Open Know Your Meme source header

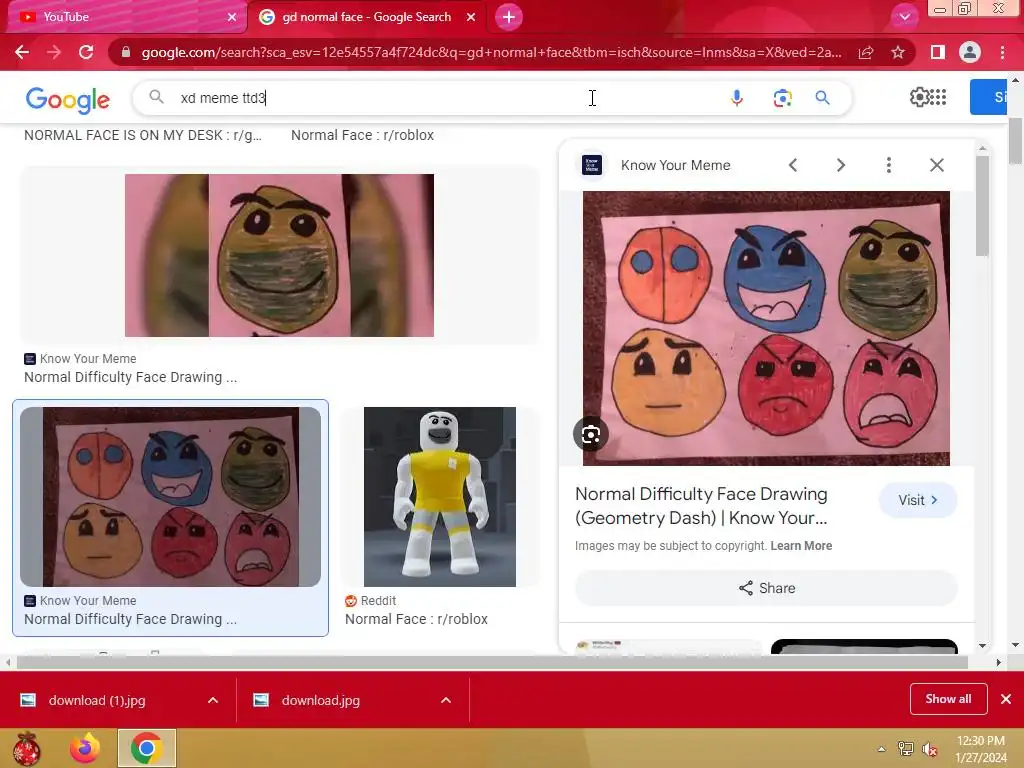coord(656,165)
